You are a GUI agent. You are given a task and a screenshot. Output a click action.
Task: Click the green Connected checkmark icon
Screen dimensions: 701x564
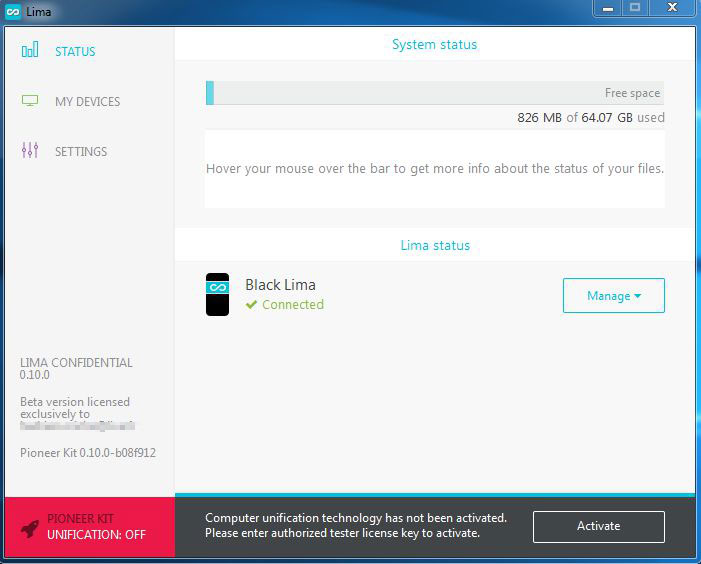coord(252,305)
